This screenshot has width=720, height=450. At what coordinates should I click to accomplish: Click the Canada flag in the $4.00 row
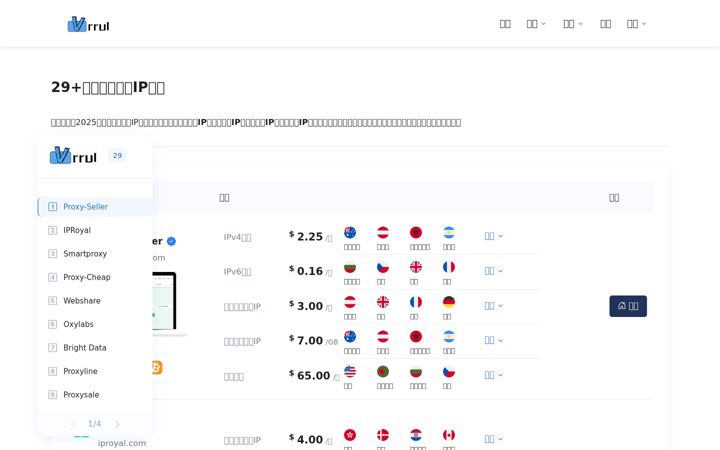click(449, 435)
